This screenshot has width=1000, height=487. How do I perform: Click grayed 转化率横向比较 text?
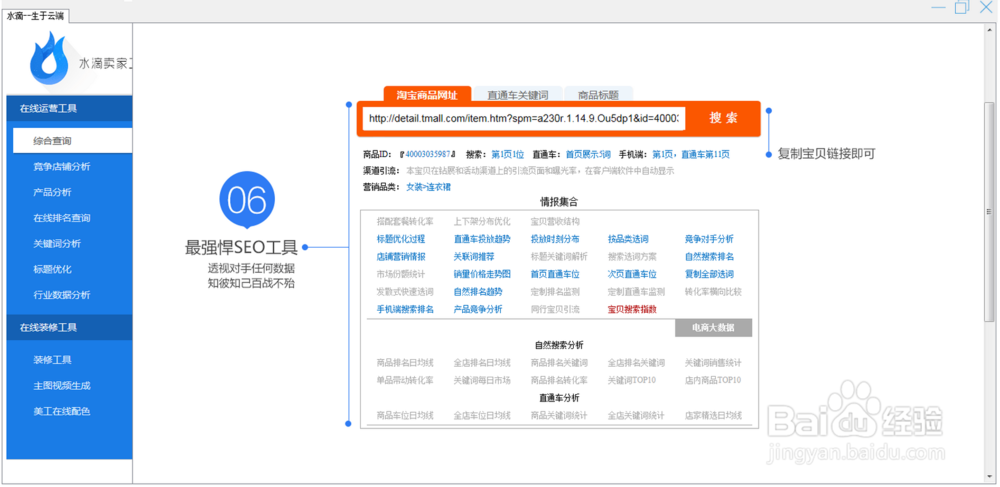tap(713, 292)
